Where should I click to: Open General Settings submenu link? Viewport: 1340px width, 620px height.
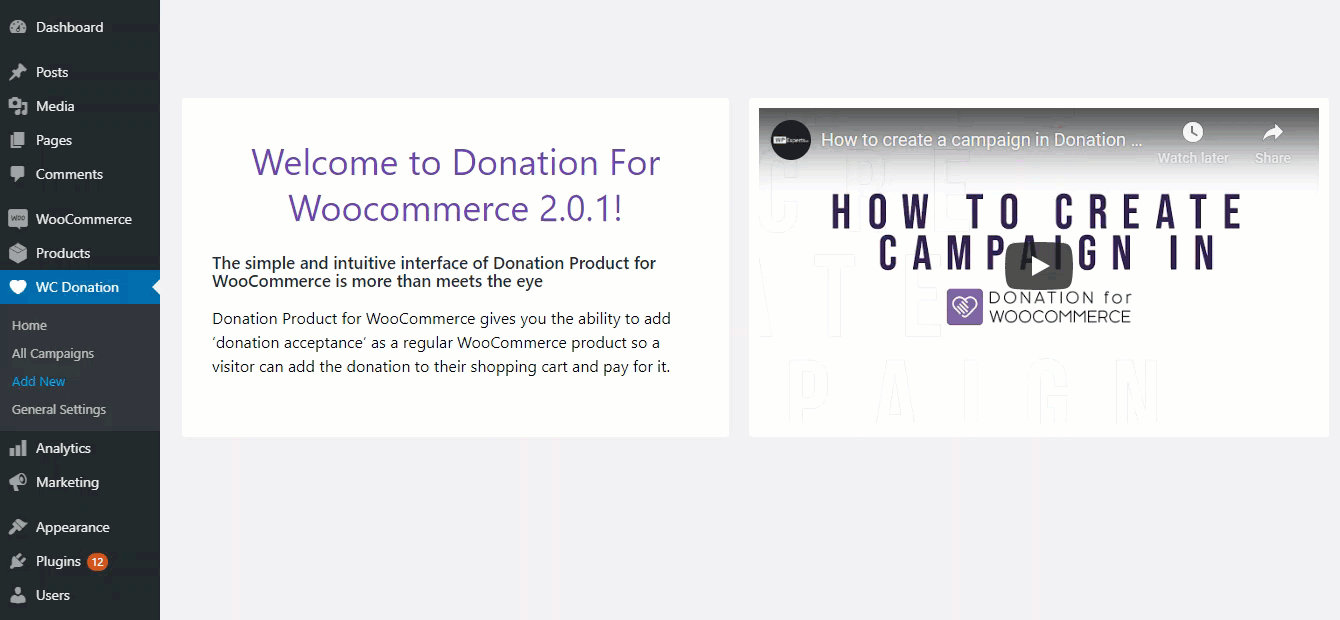59,409
